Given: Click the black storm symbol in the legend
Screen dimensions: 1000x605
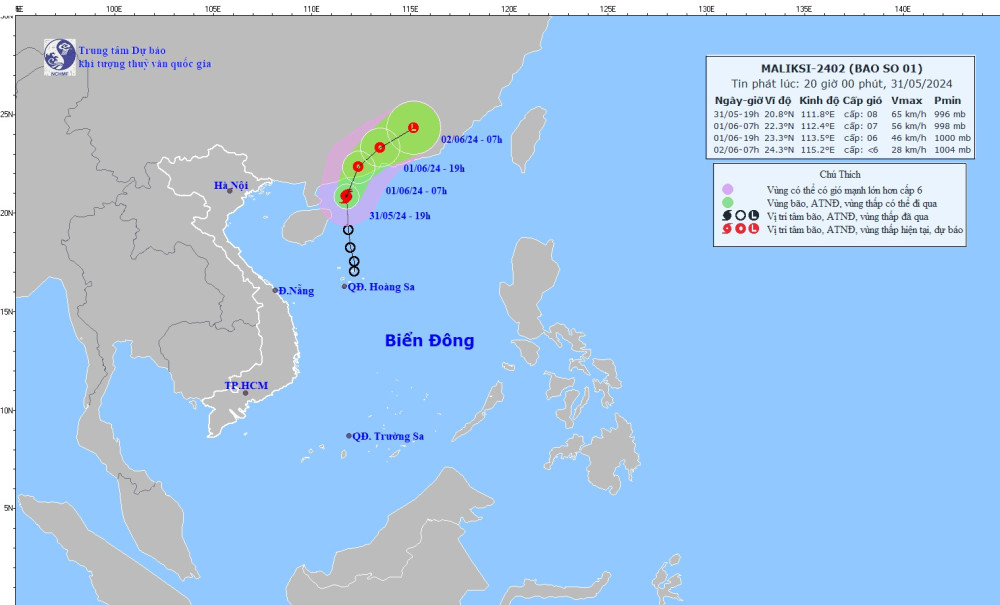Looking at the screenshot, I should pos(727,216).
